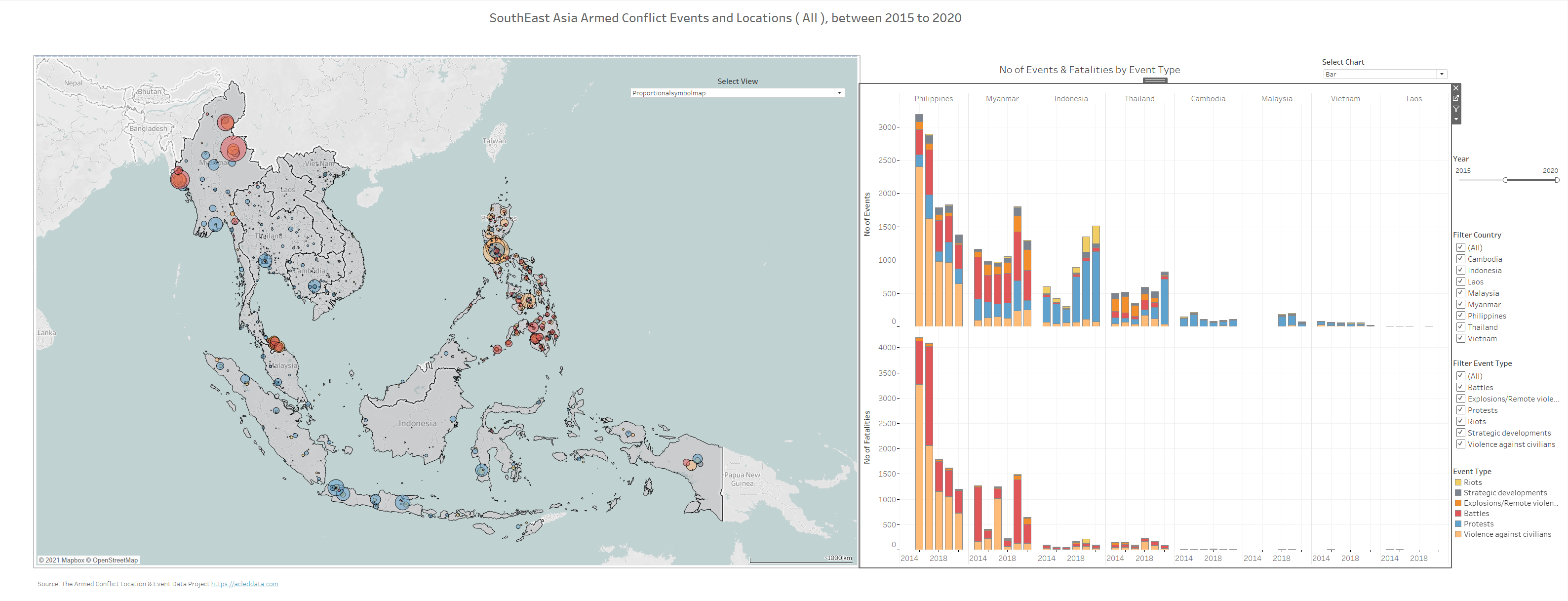The image size is (1568, 601).
Task: Click the funnel Use as Filter icon
Action: [1456, 109]
